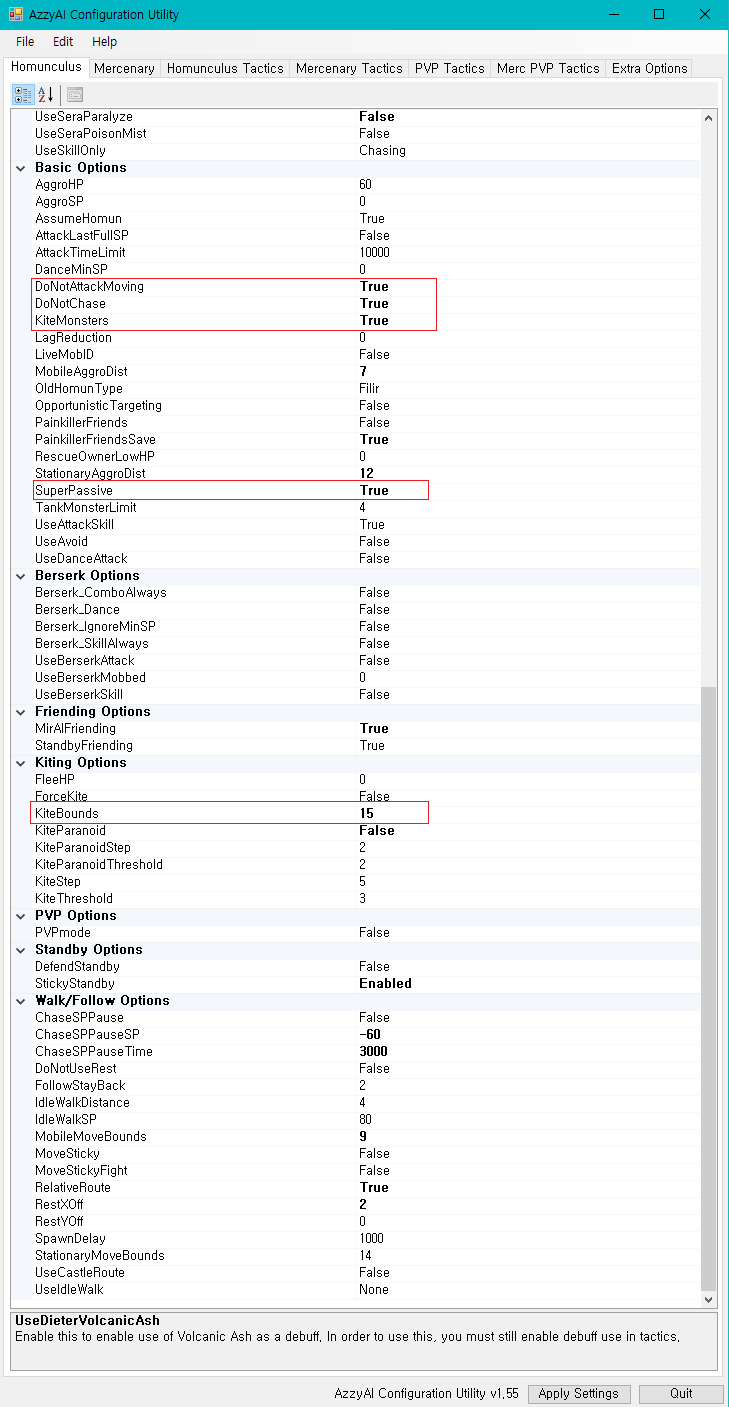Click the Property Pages toolbar icon
The width and height of the screenshot is (729, 1407).
[75, 95]
